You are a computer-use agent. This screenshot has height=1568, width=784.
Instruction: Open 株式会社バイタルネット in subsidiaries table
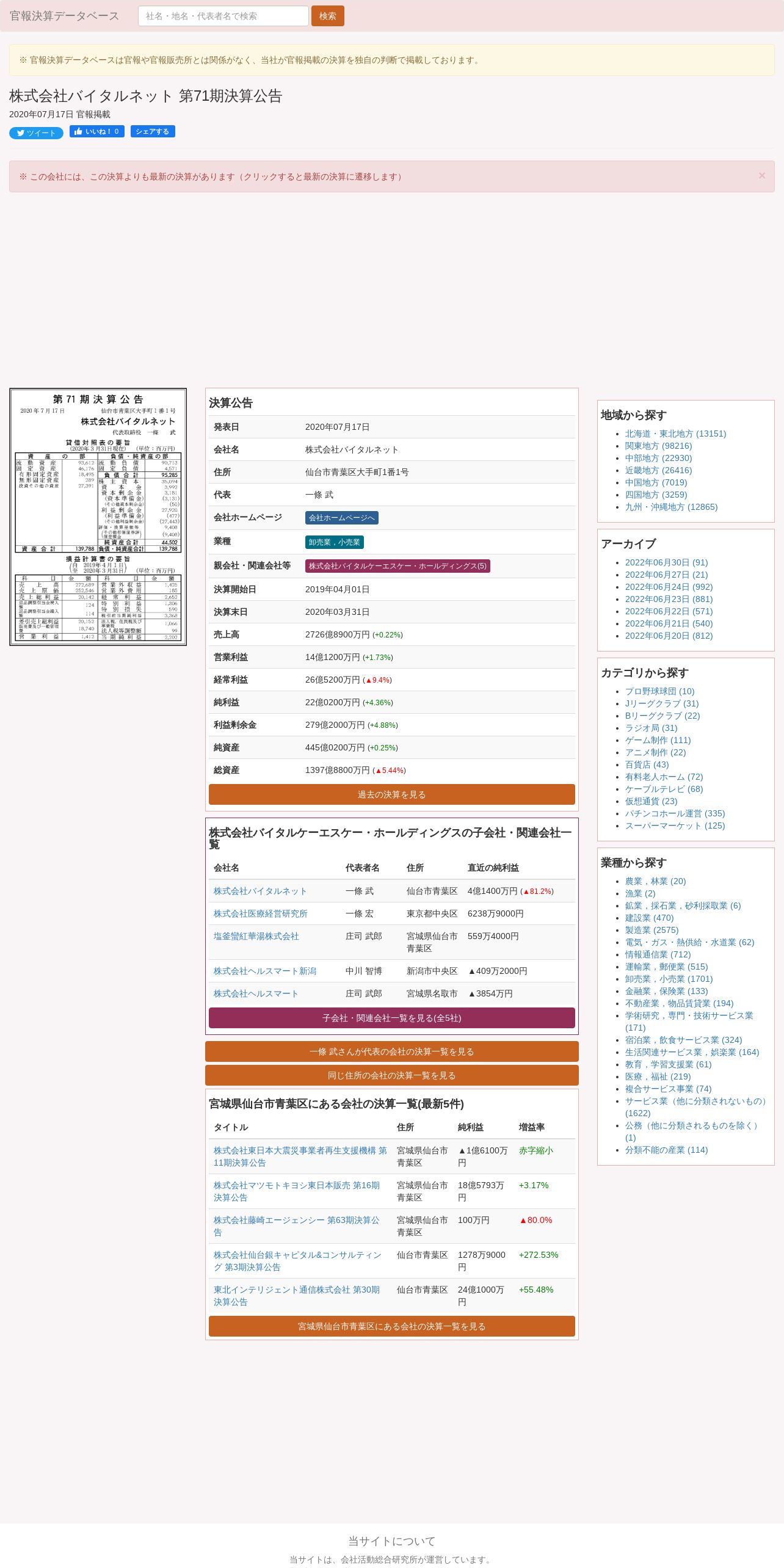260,891
